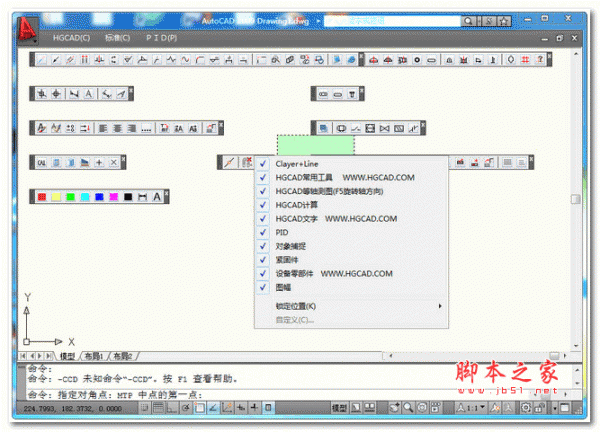This screenshot has height=432, width=600.
Task: Open the red A application menu
Action: (28, 29)
